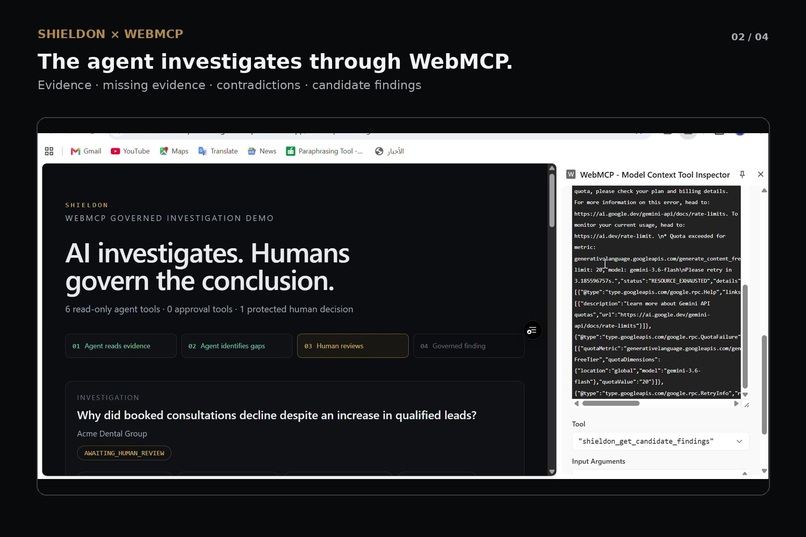Open the Maps bookmark
This screenshot has height=537, width=806.
pos(174,151)
